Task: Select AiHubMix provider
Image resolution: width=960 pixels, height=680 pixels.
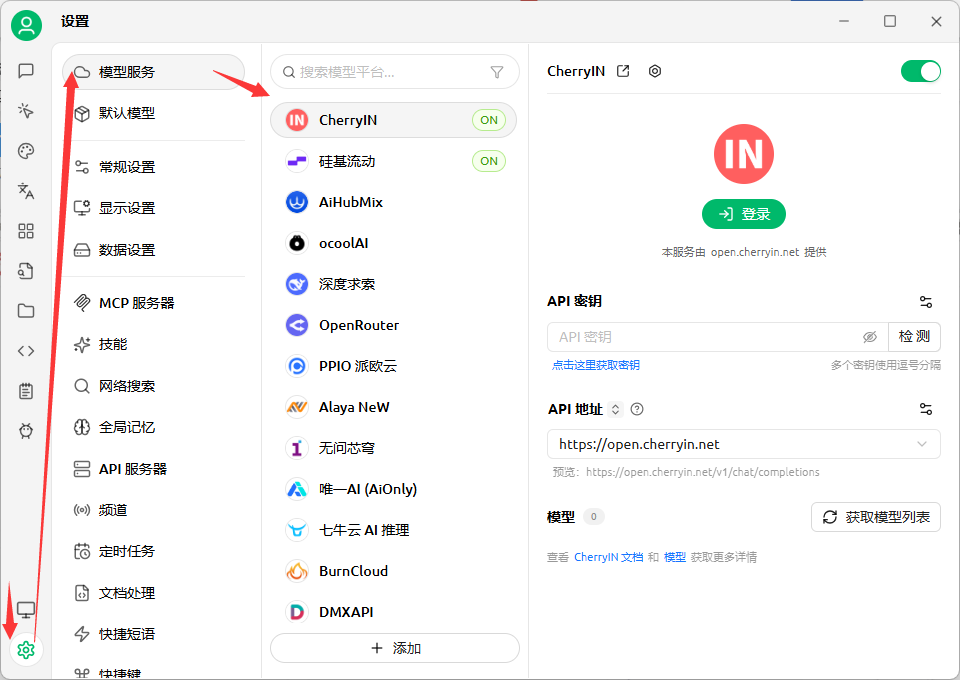Action: click(394, 202)
